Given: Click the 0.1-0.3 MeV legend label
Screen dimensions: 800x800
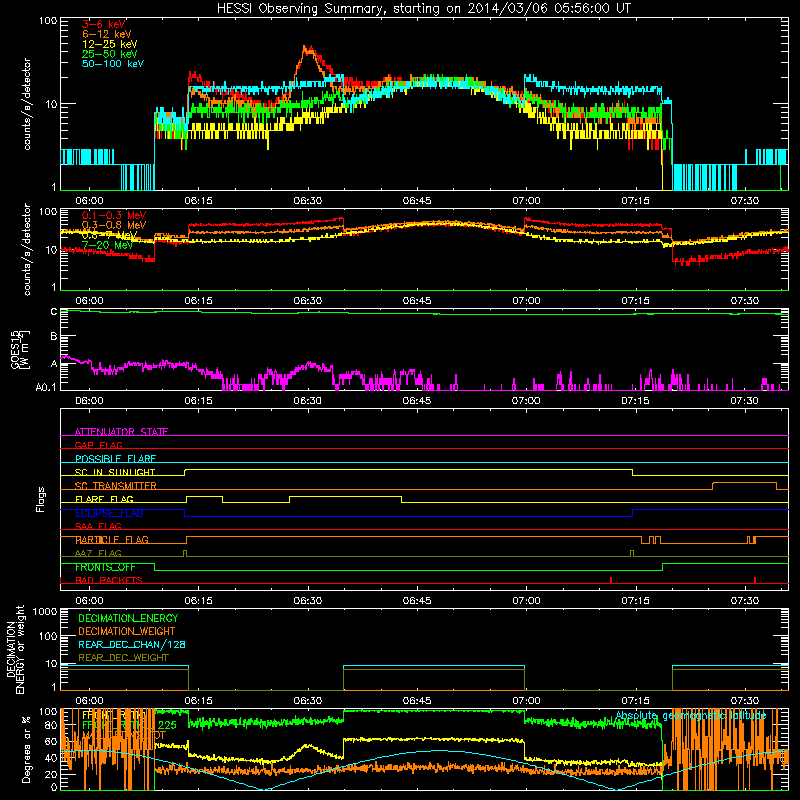Looking at the screenshot, I should coord(114,215).
